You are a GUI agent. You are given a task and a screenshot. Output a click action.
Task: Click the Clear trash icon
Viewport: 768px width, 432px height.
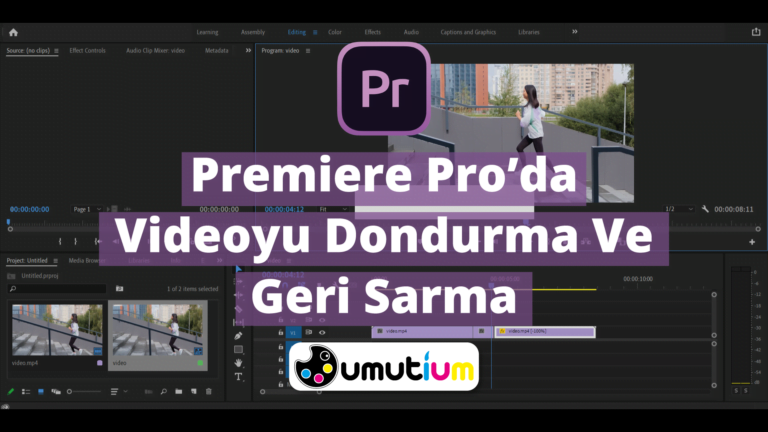(x=209, y=391)
